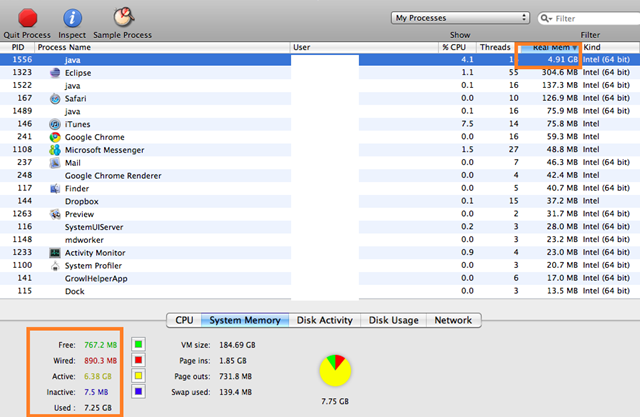Select the Dropbox process row
Screen dimensions: 640x417
[320, 201]
